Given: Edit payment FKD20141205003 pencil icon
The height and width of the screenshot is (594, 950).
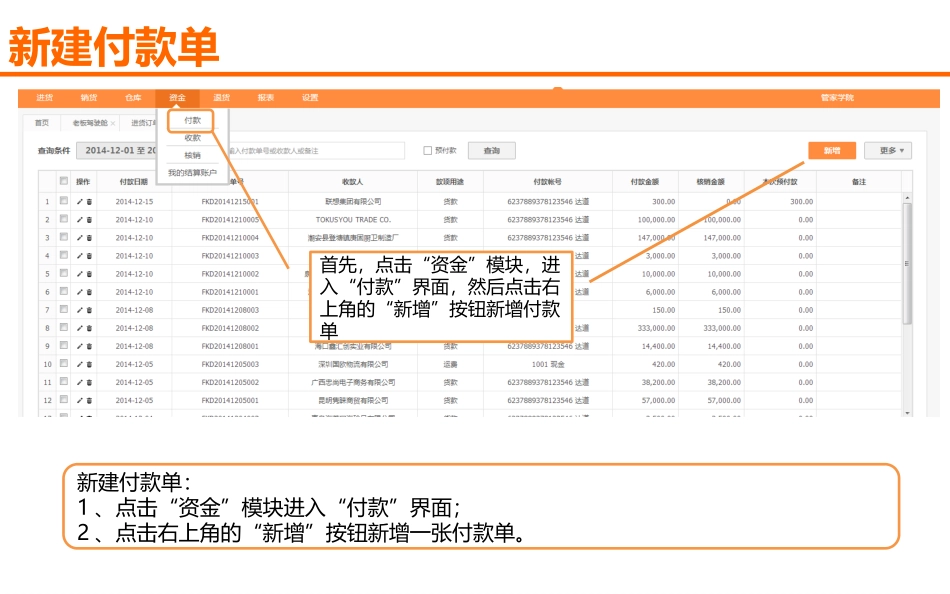Looking at the screenshot, I should (79, 364).
